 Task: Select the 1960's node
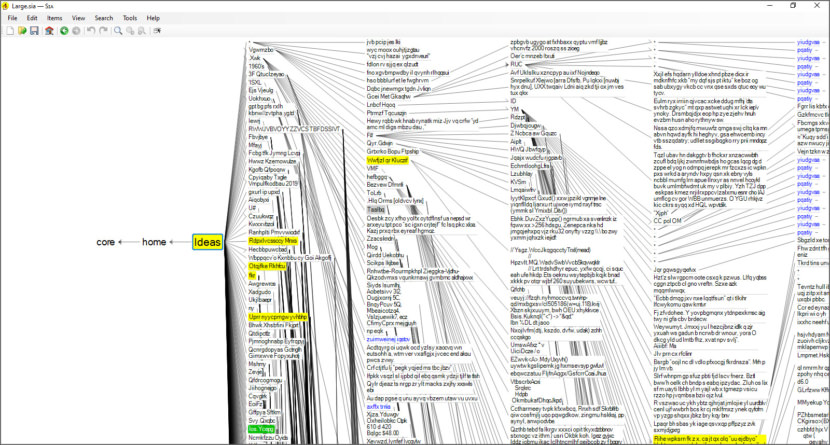tap(256, 66)
